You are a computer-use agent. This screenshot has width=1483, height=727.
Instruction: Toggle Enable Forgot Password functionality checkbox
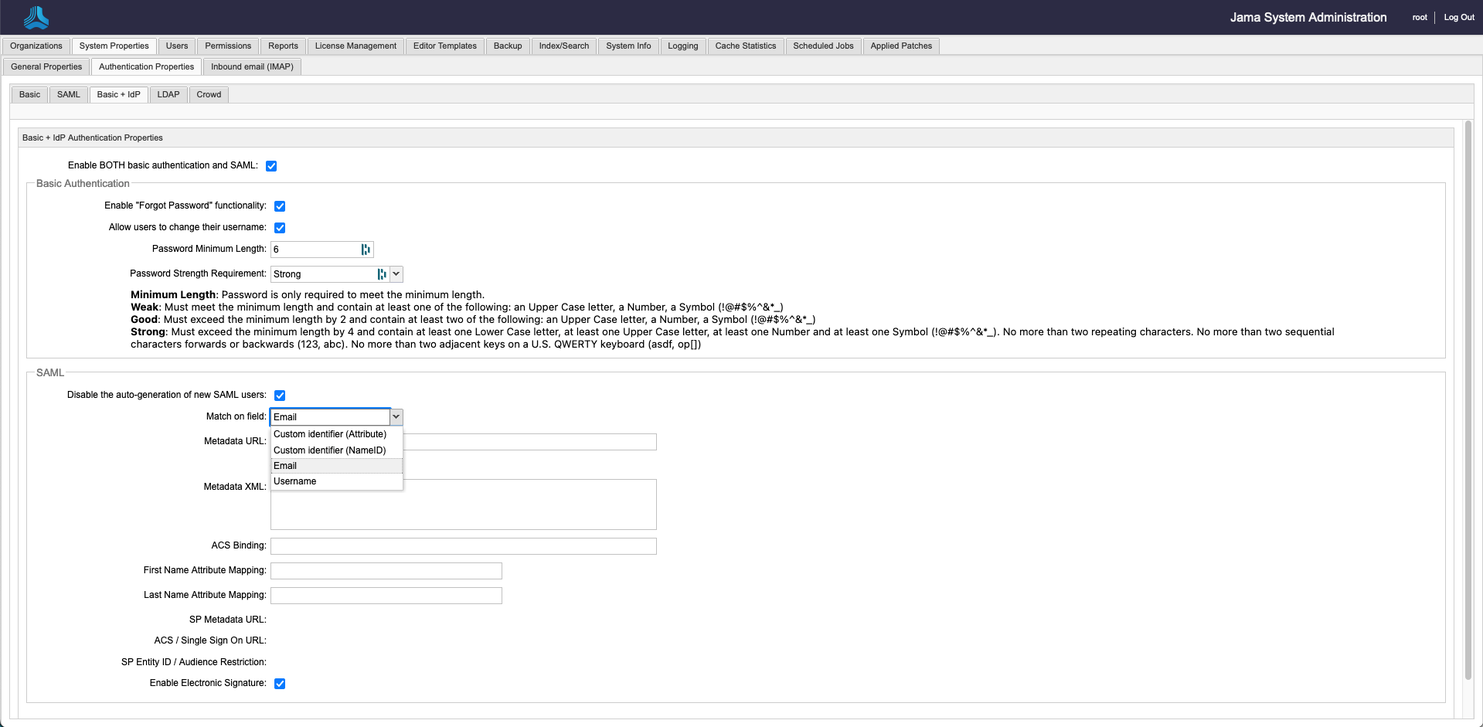(x=280, y=206)
